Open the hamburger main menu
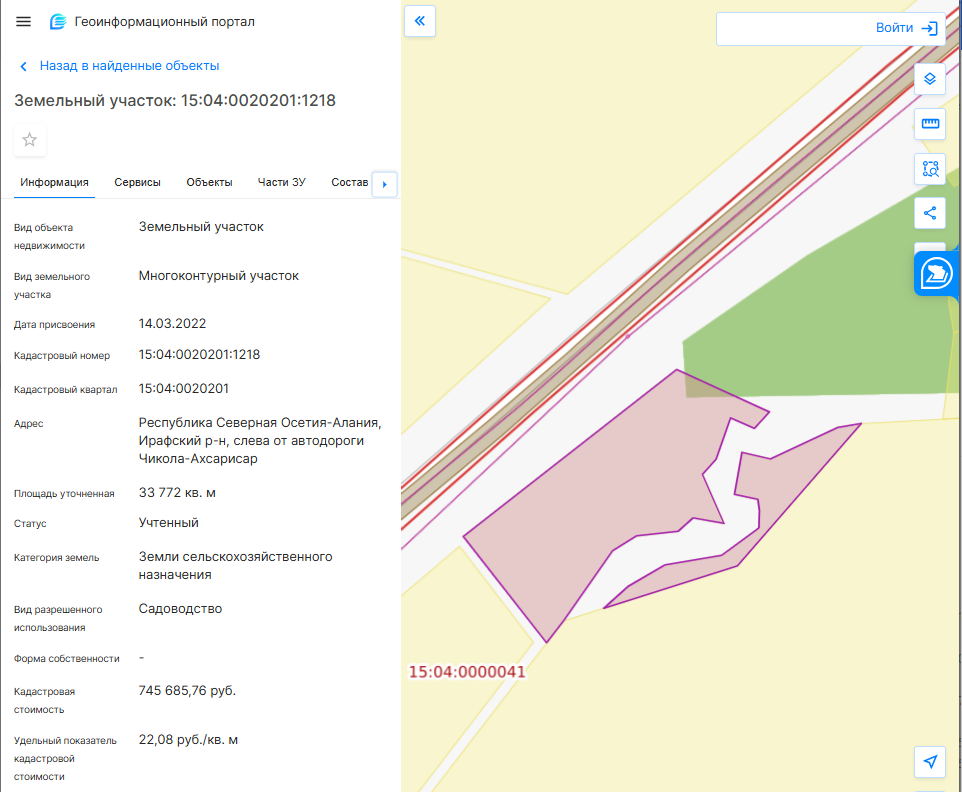 tap(23, 22)
